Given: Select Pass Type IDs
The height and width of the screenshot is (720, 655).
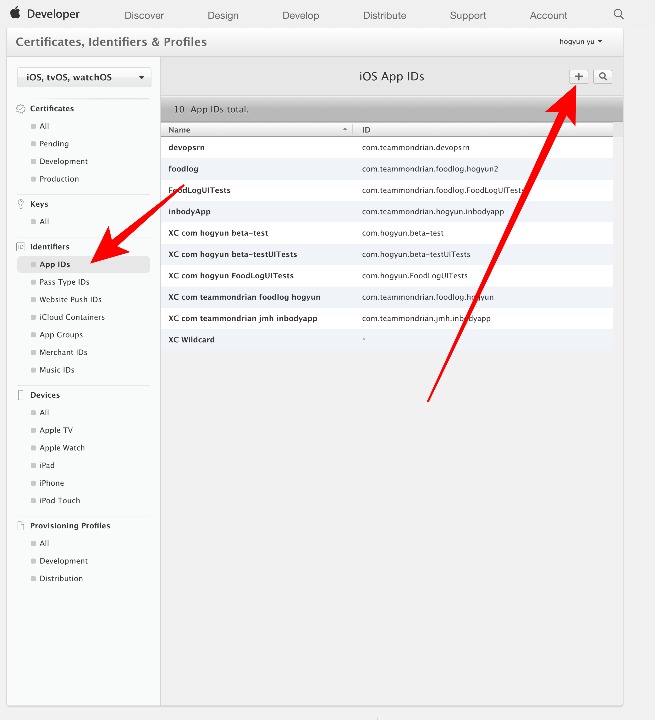Looking at the screenshot, I should click(x=64, y=282).
